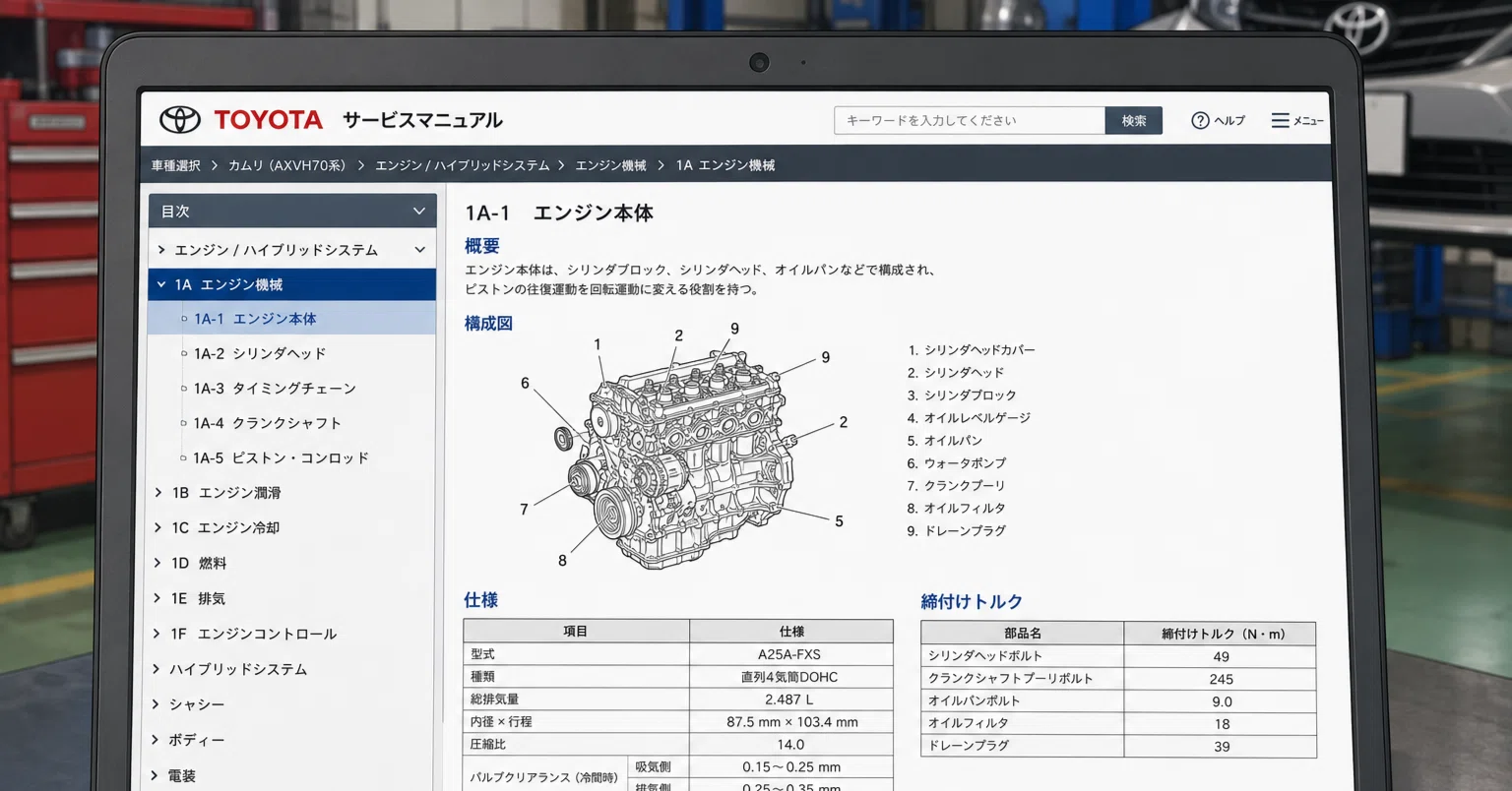Click オイルパンボルト torque row name
Image resolution: width=1512 pixels, height=791 pixels.
click(x=974, y=701)
